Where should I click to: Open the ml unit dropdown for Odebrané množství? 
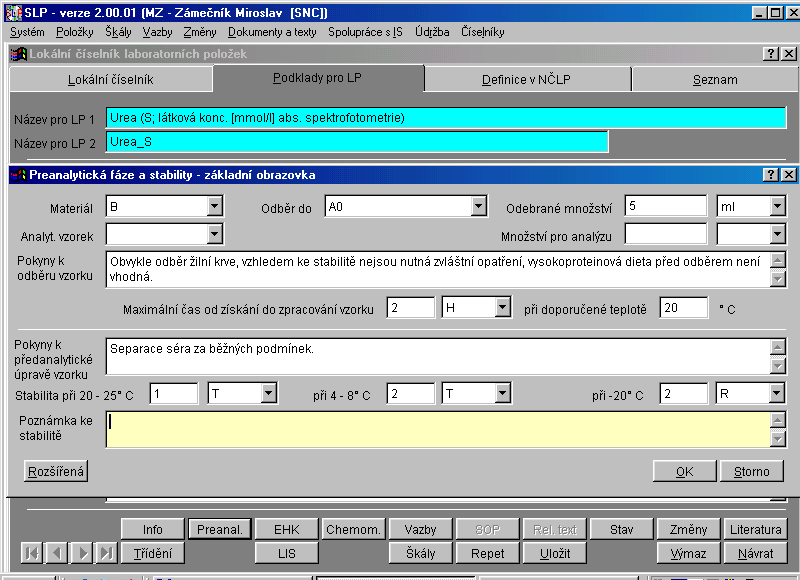pos(777,206)
